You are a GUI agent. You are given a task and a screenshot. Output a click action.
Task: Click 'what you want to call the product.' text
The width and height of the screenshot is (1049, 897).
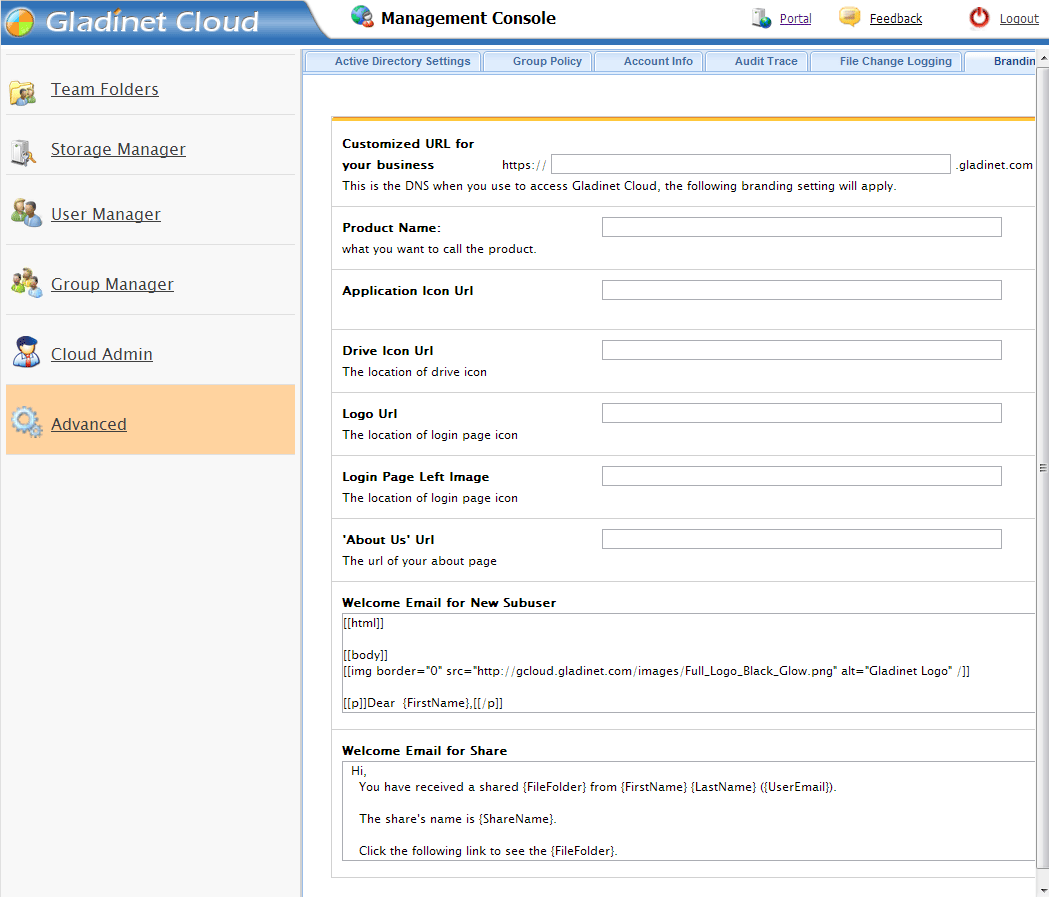[x=439, y=249]
